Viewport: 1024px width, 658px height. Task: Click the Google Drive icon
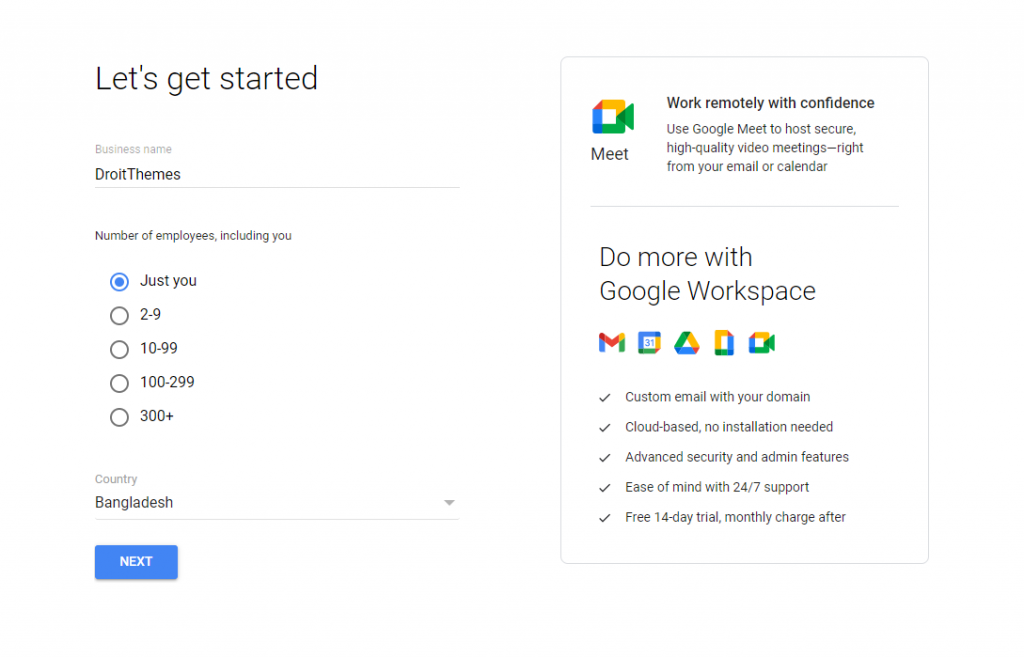coord(686,343)
